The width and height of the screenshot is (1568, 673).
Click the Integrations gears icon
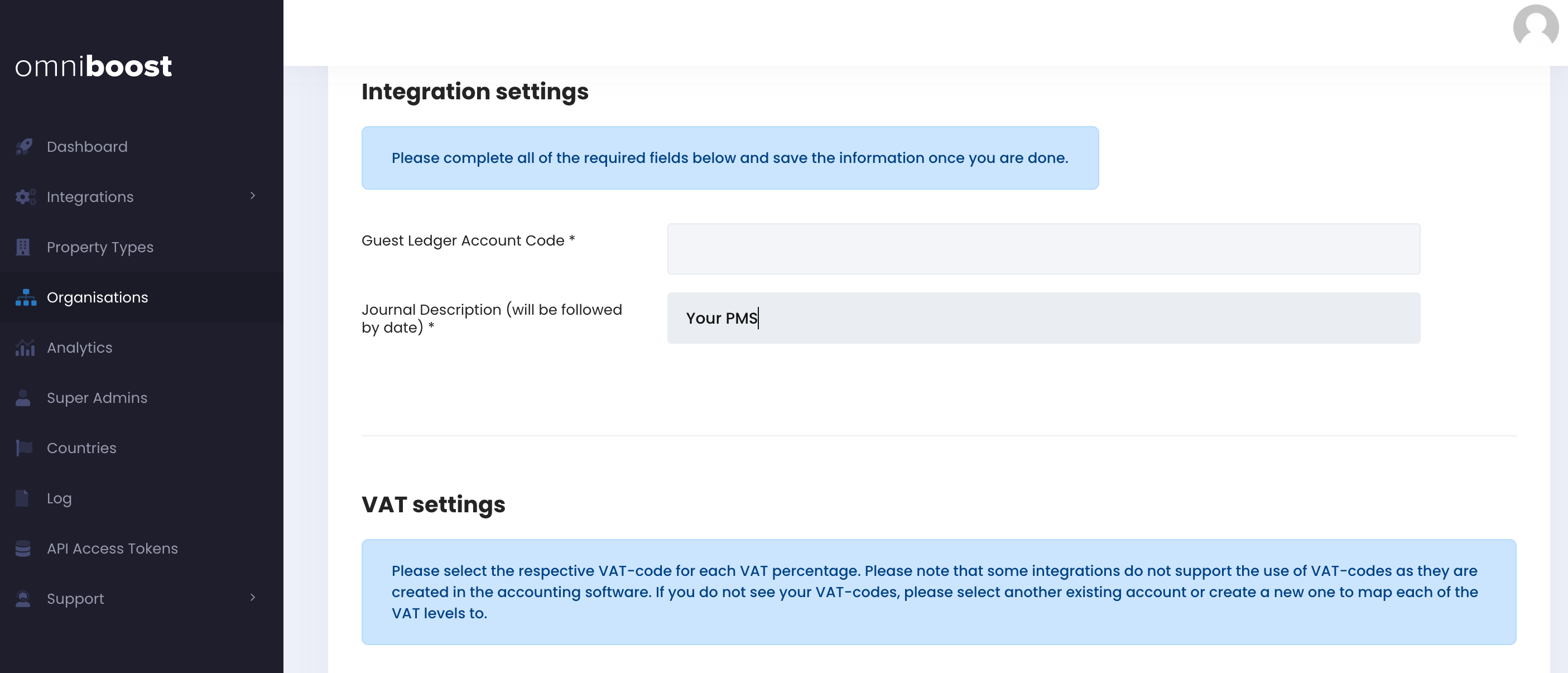click(25, 196)
